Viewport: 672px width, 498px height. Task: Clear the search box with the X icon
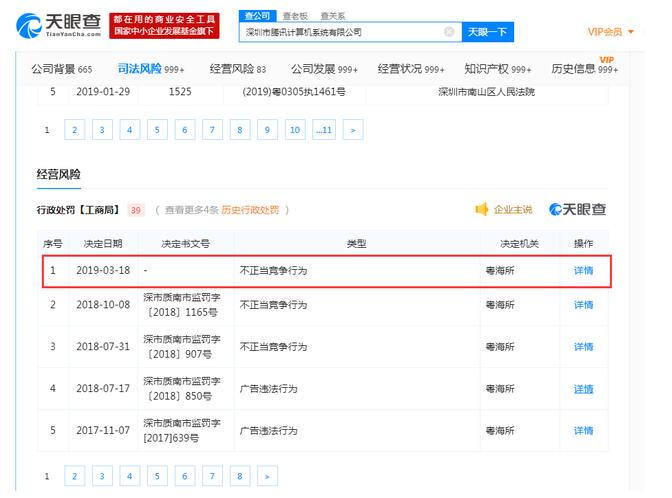[x=449, y=32]
